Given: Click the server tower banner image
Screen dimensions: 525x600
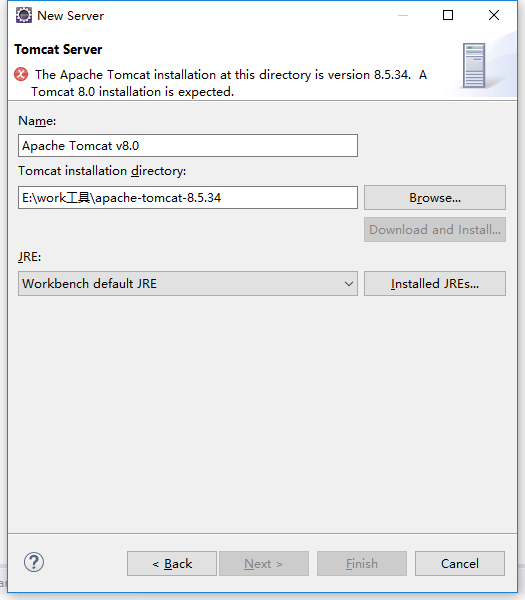Looking at the screenshot, I should tap(474, 65).
